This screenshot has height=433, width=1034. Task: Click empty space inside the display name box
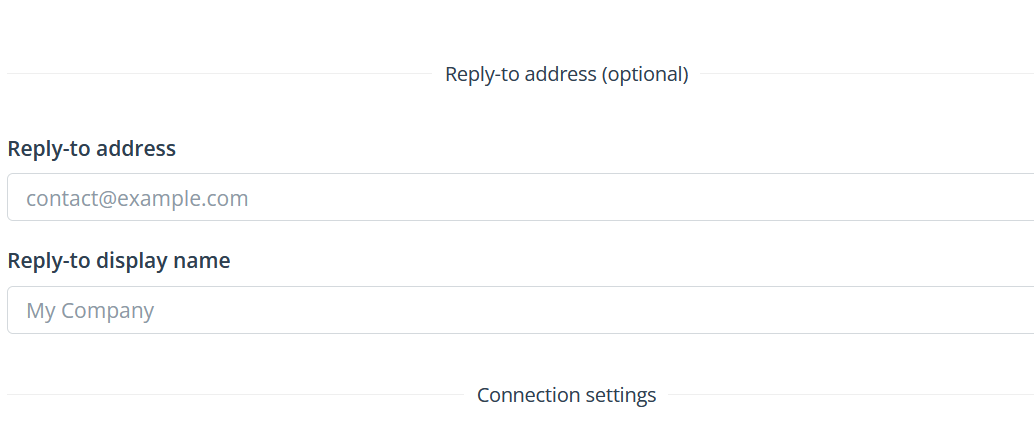600,310
